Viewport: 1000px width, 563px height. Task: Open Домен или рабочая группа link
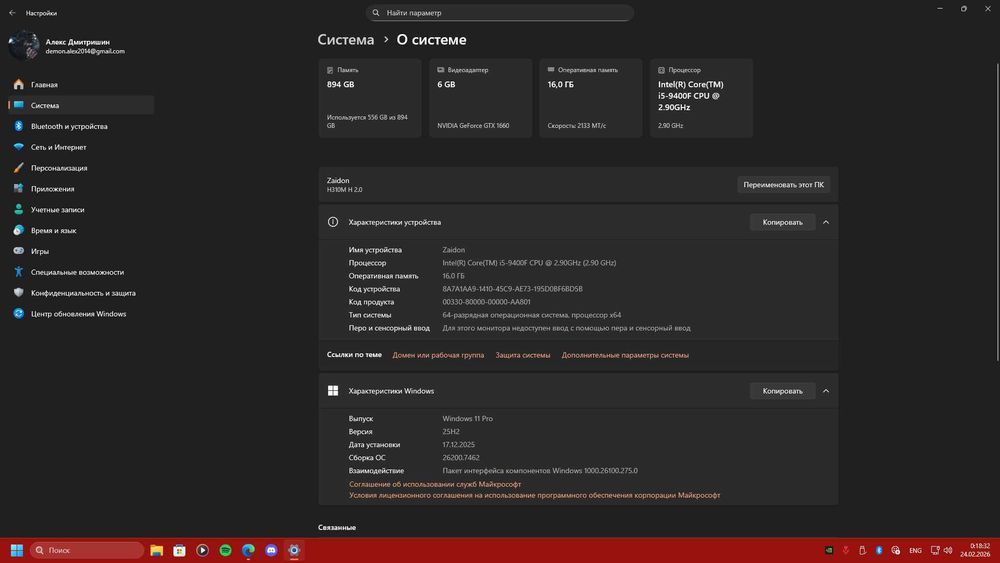pos(438,355)
